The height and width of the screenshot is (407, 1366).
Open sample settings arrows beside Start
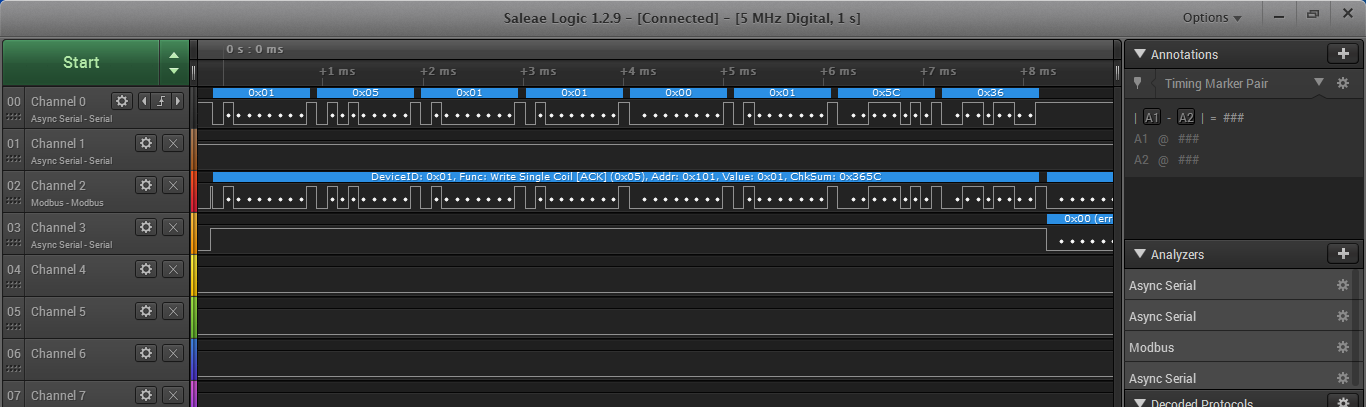[174, 62]
